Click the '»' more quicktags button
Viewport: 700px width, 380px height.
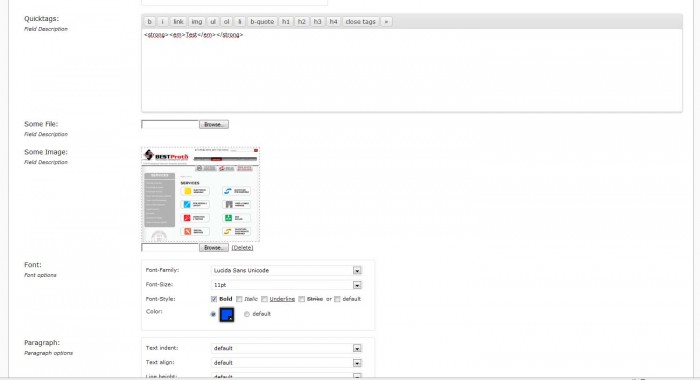coord(387,21)
